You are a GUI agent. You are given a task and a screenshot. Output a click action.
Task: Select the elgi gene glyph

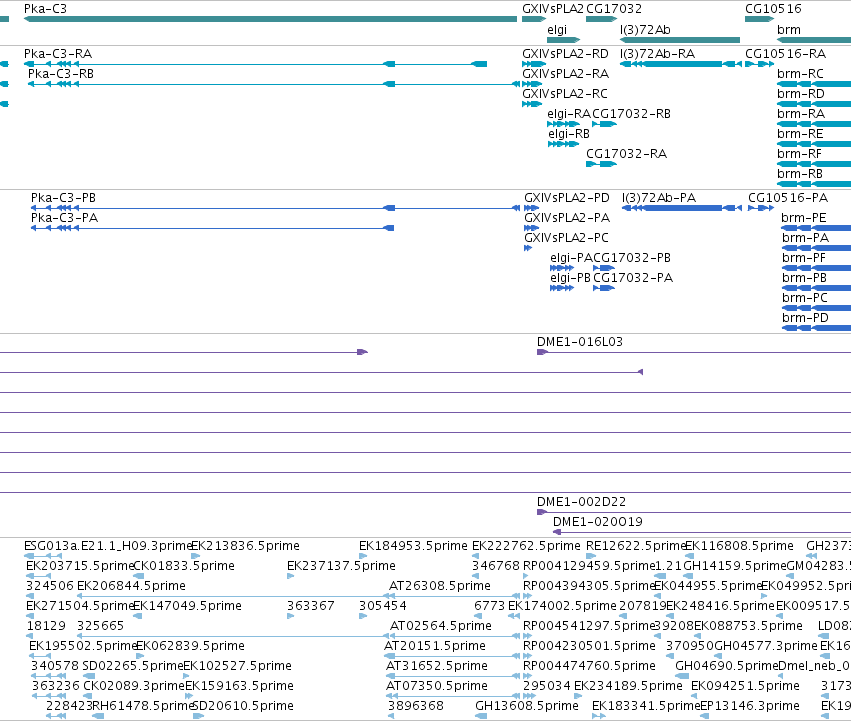pos(563,40)
